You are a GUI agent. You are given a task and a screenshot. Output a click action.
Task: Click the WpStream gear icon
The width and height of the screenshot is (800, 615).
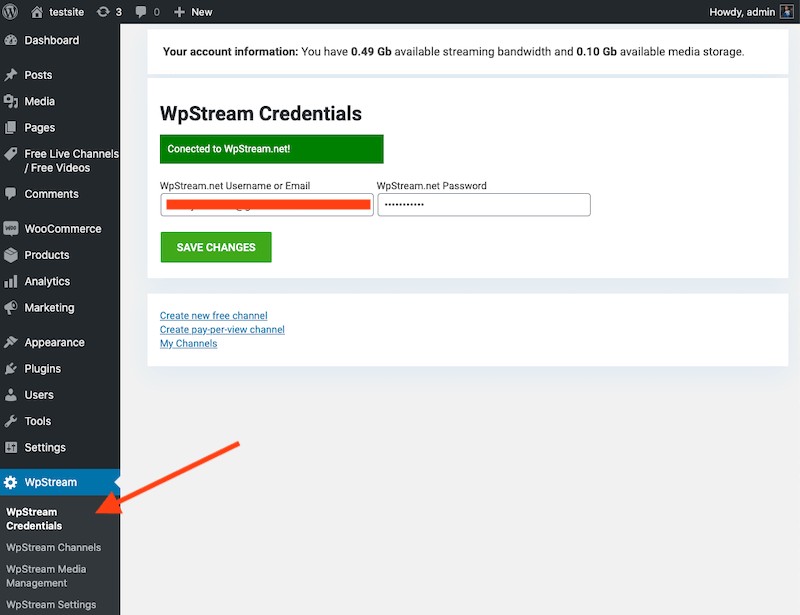(x=11, y=482)
